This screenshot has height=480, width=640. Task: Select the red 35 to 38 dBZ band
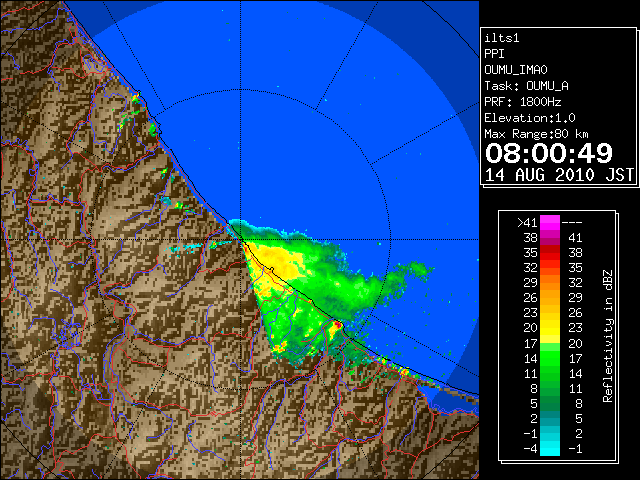pyautogui.click(x=550, y=253)
